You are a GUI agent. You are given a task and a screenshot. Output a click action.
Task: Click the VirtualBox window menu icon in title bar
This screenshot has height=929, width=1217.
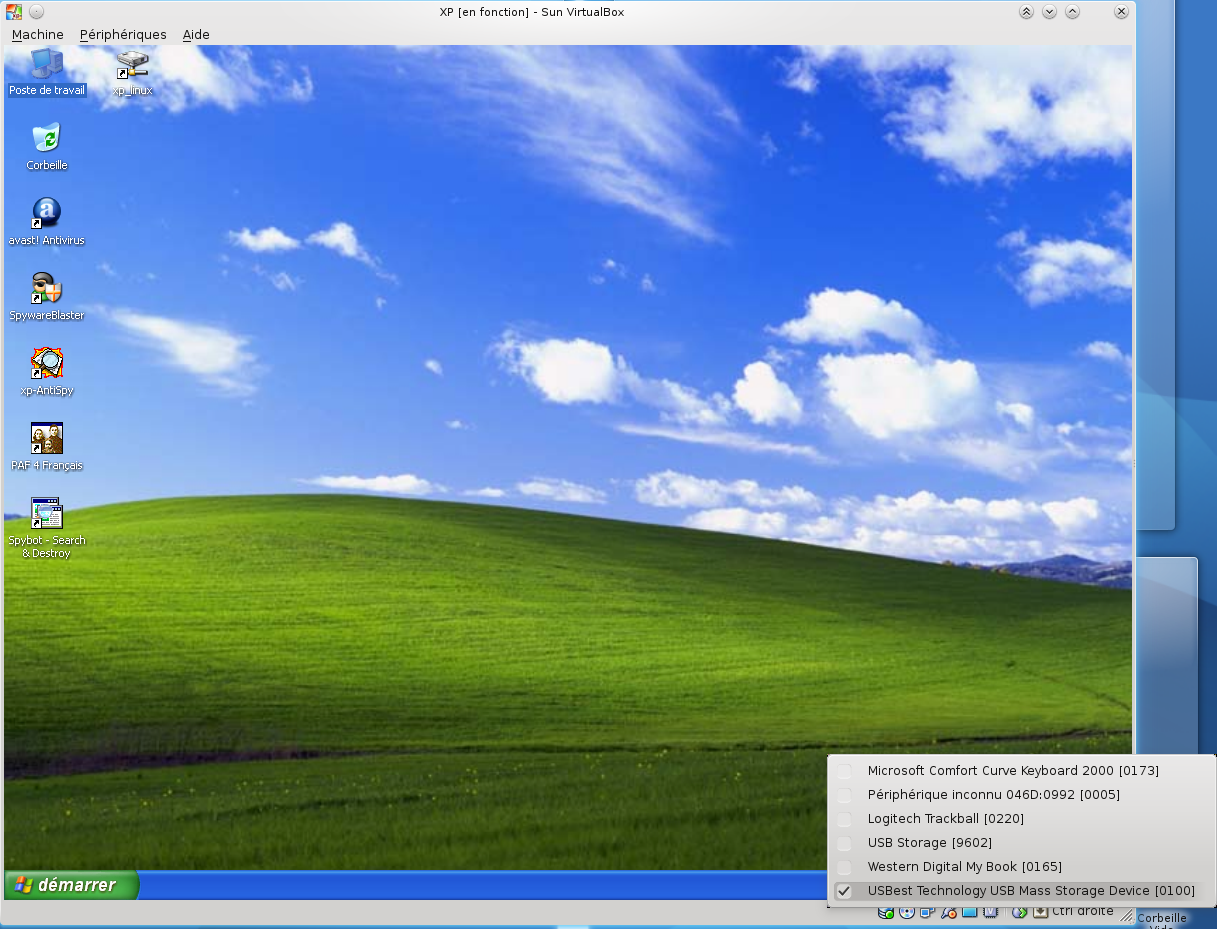point(14,12)
